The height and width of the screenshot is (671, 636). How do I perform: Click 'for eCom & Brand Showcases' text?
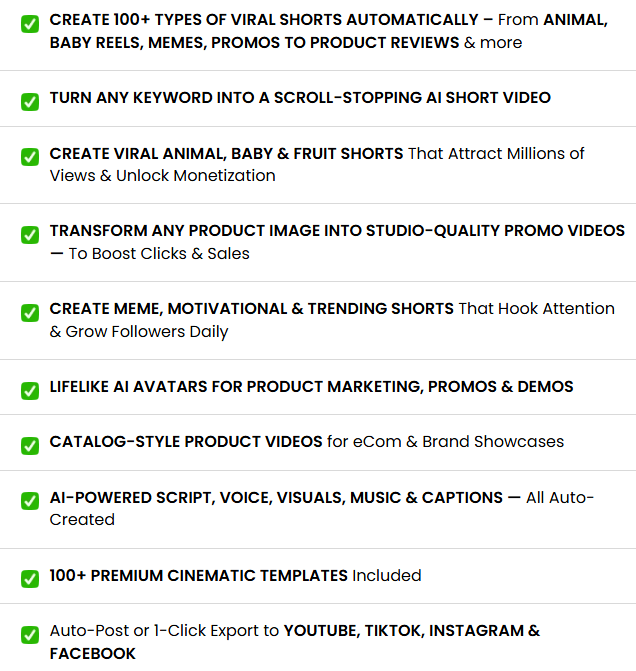(x=445, y=442)
